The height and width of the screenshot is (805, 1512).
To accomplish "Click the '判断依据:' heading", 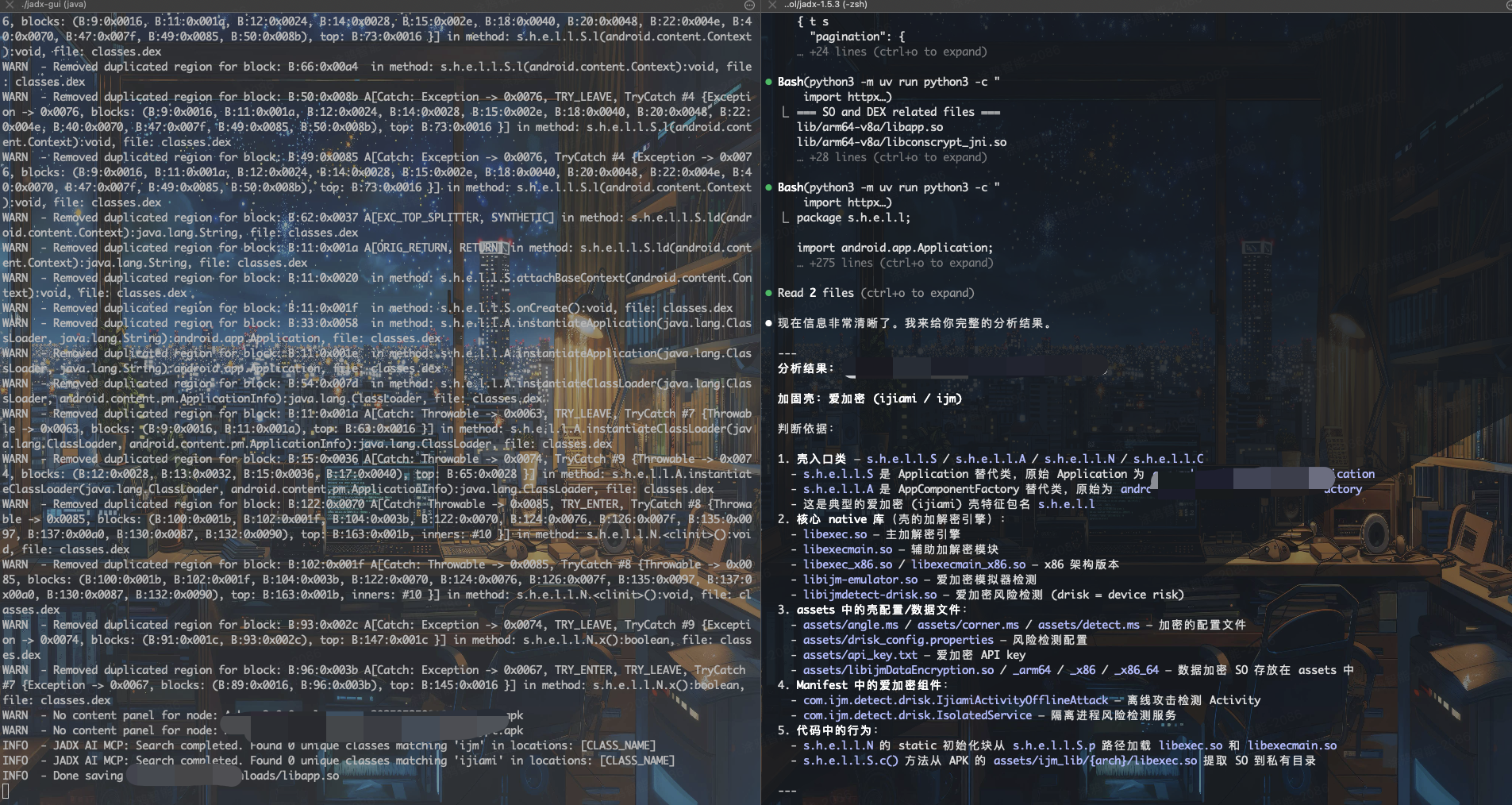I will coord(806,429).
